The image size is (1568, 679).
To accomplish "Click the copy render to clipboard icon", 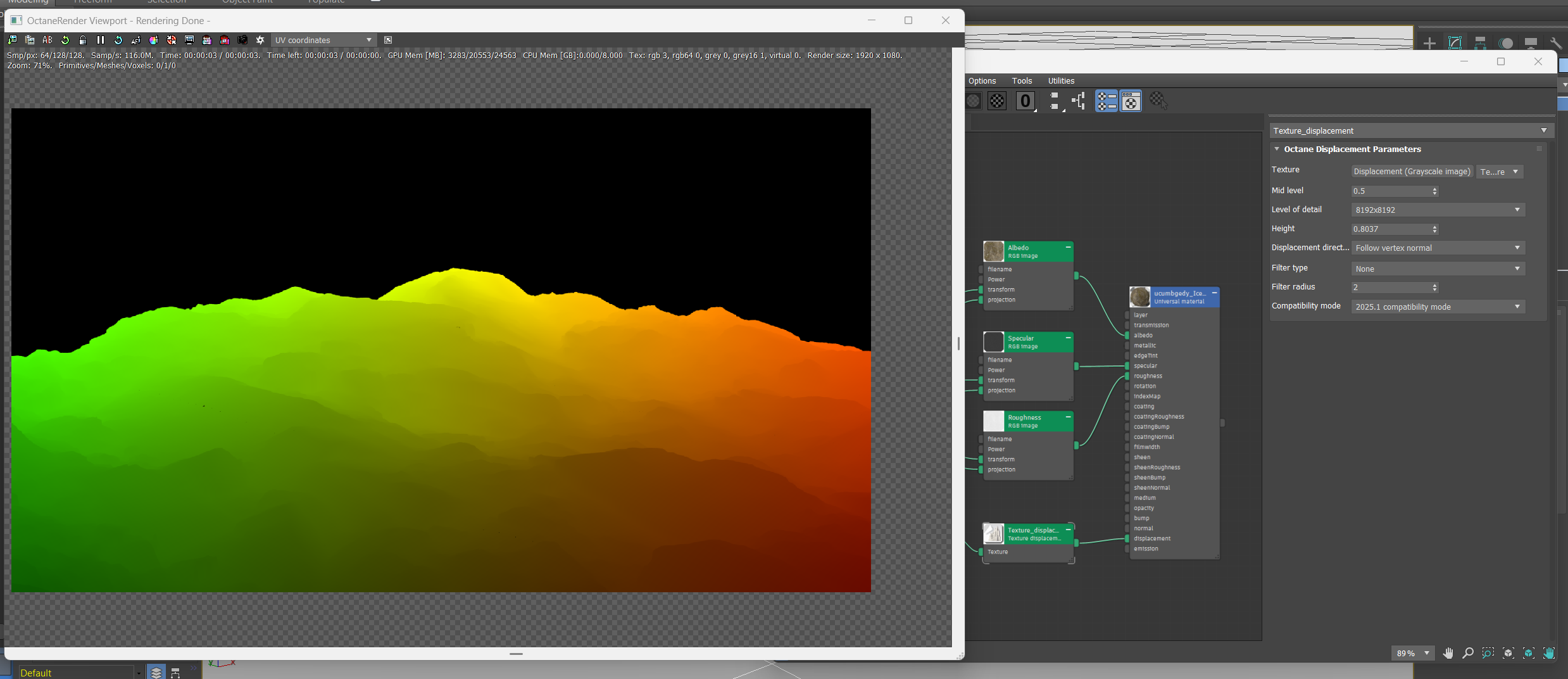I will pyautogui.click(x=30, y=40).
